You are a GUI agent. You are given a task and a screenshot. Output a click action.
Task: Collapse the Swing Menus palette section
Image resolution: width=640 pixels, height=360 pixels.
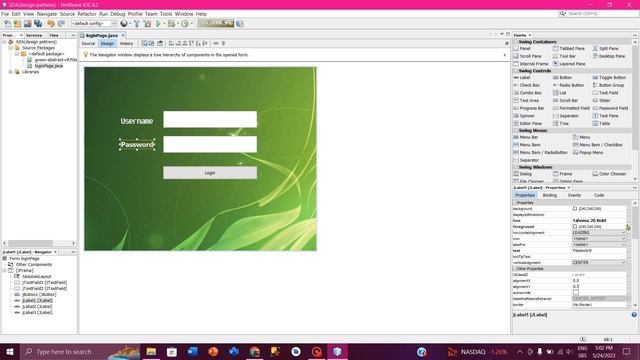pos(516,131)
